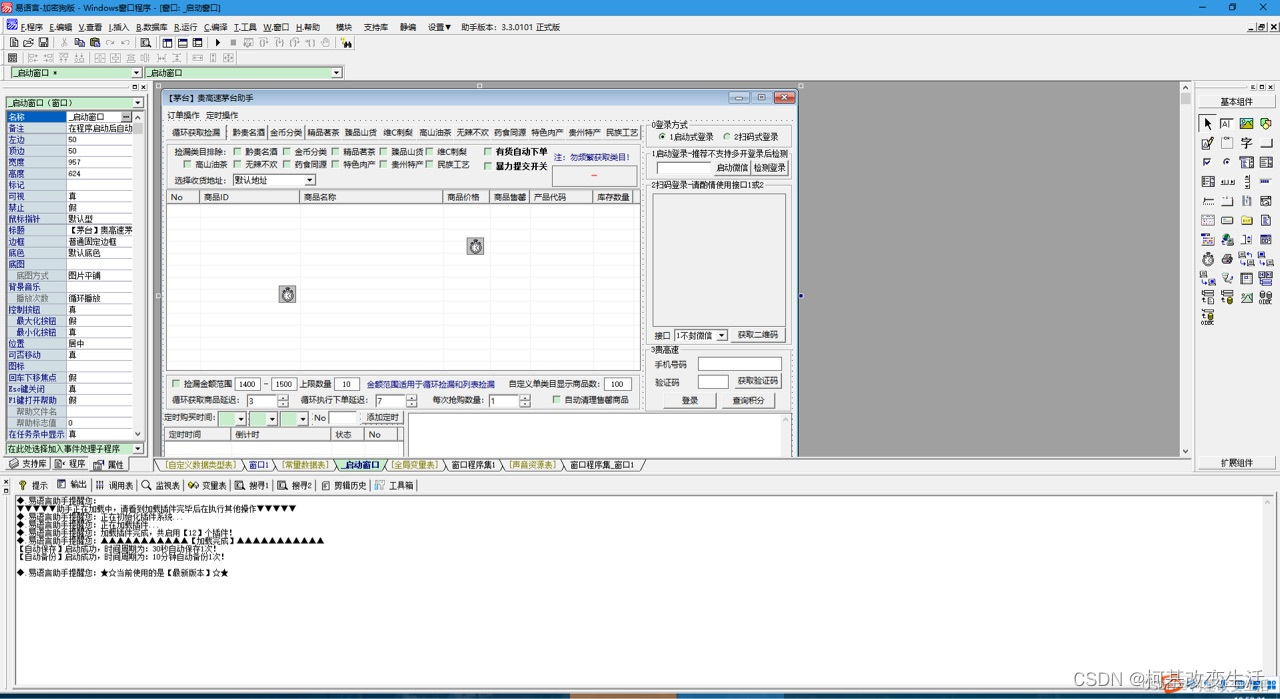Viewport: 1280px width, 699px height.
Task: Select the pointer tool in 基本组件 panel
Action: click(x=1206, y=121)
